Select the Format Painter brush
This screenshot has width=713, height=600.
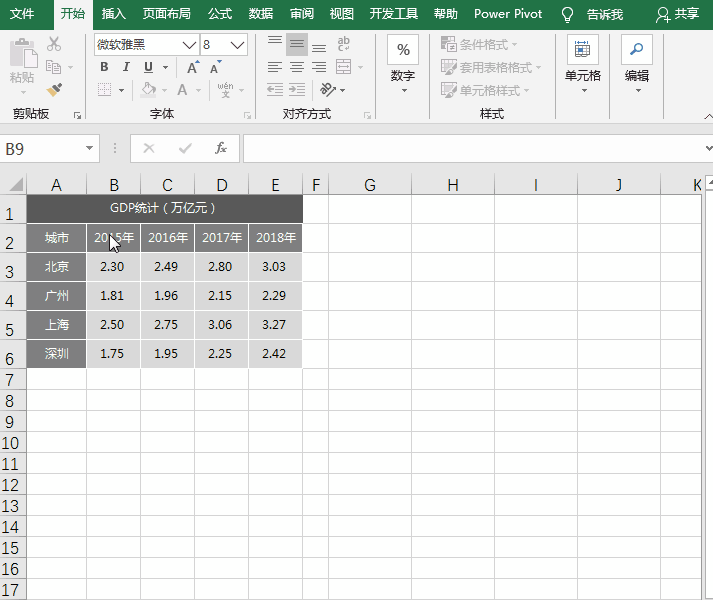[54, 89]
